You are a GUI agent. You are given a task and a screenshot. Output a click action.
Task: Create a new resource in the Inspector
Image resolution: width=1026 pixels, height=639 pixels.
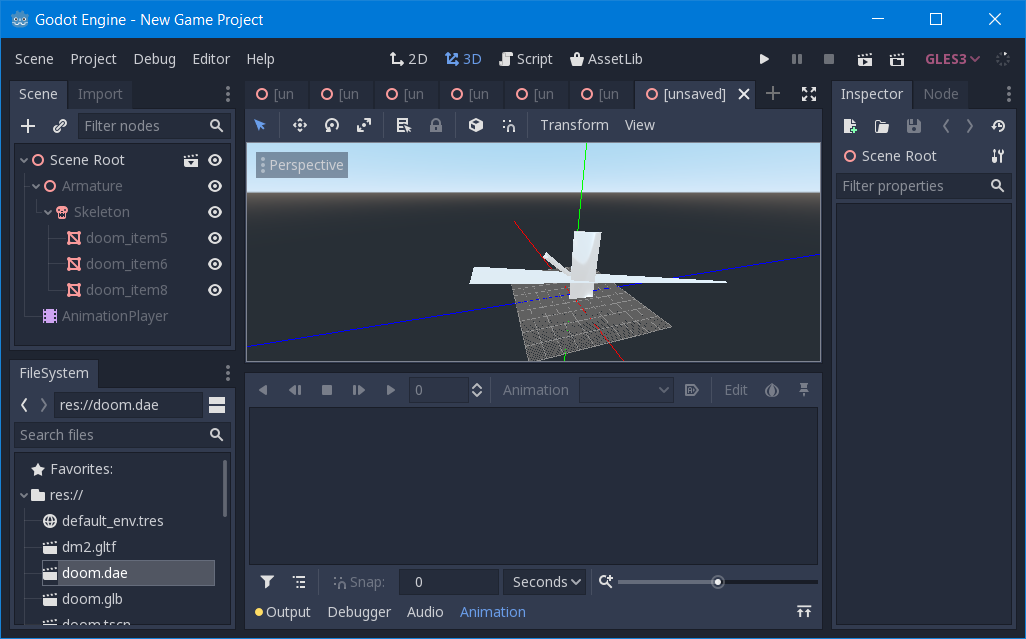point(850,126)
